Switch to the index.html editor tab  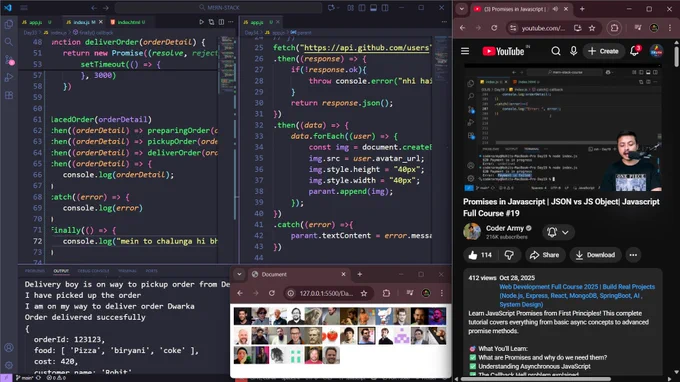(128, 22)
